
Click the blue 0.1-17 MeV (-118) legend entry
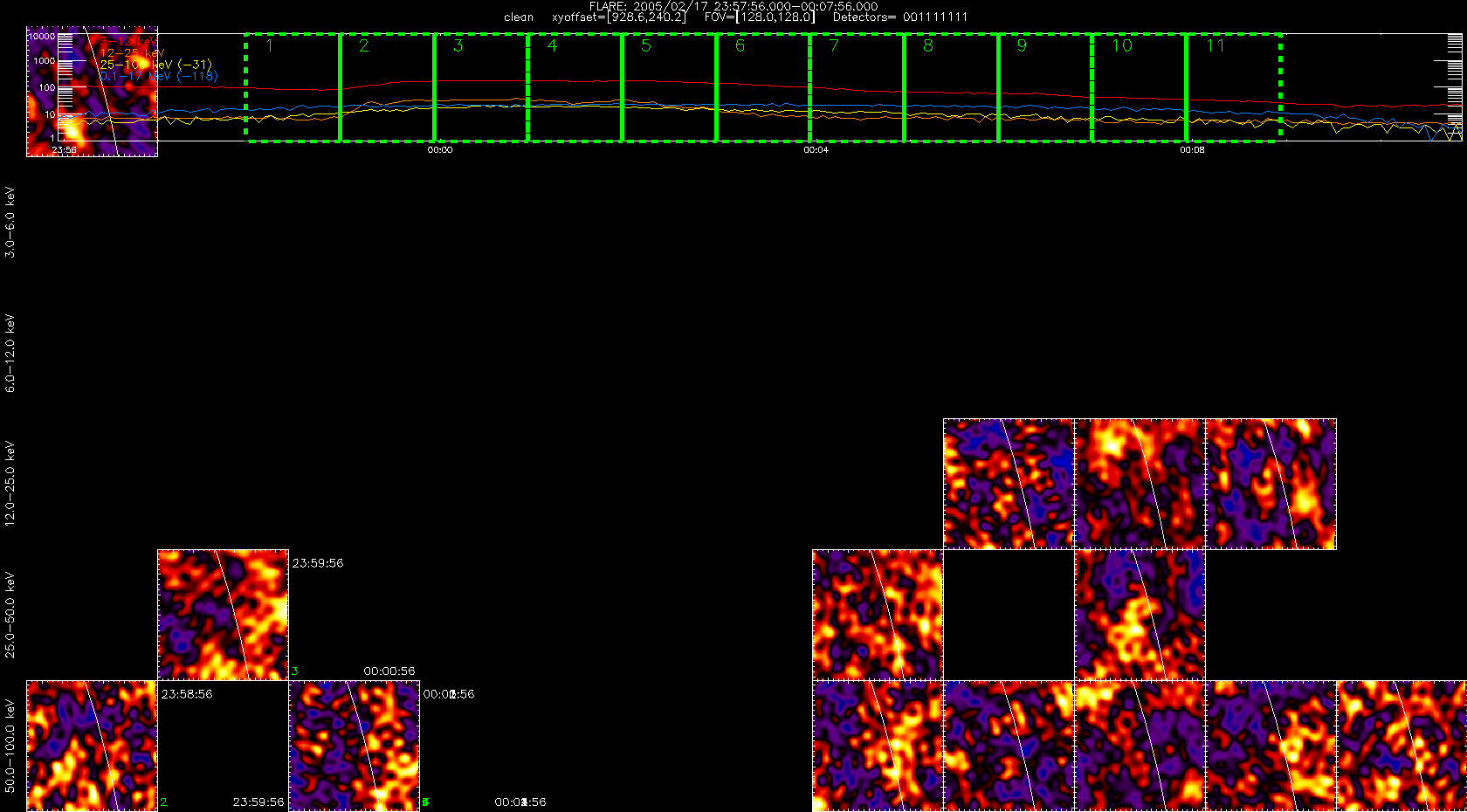click(x=159, y=76)
